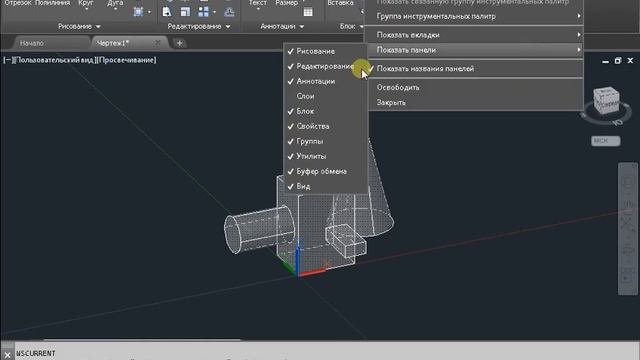640x360 pixels.
Task: Open the МСК coordinate system dropdown
Action: tap(606, 141)
